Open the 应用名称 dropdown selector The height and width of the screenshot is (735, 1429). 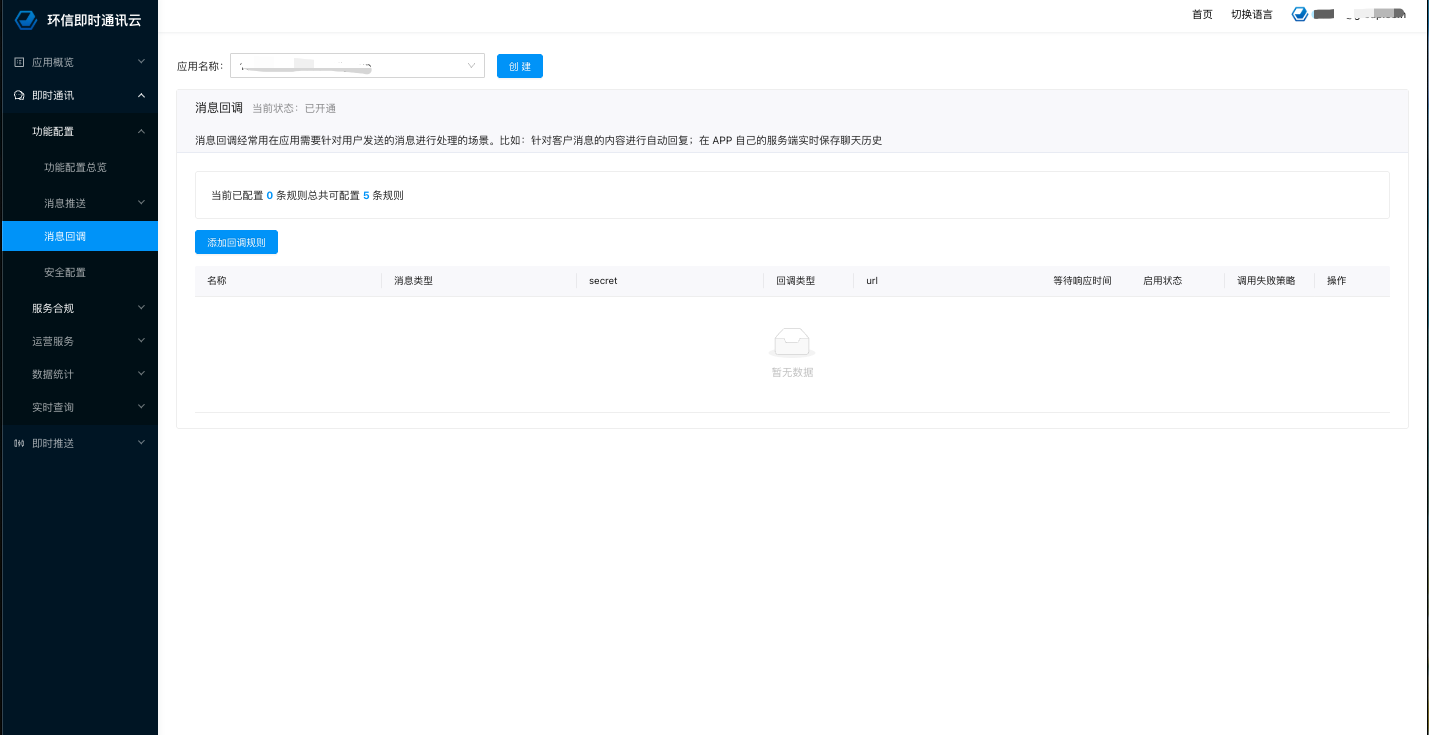pos(357,66)
